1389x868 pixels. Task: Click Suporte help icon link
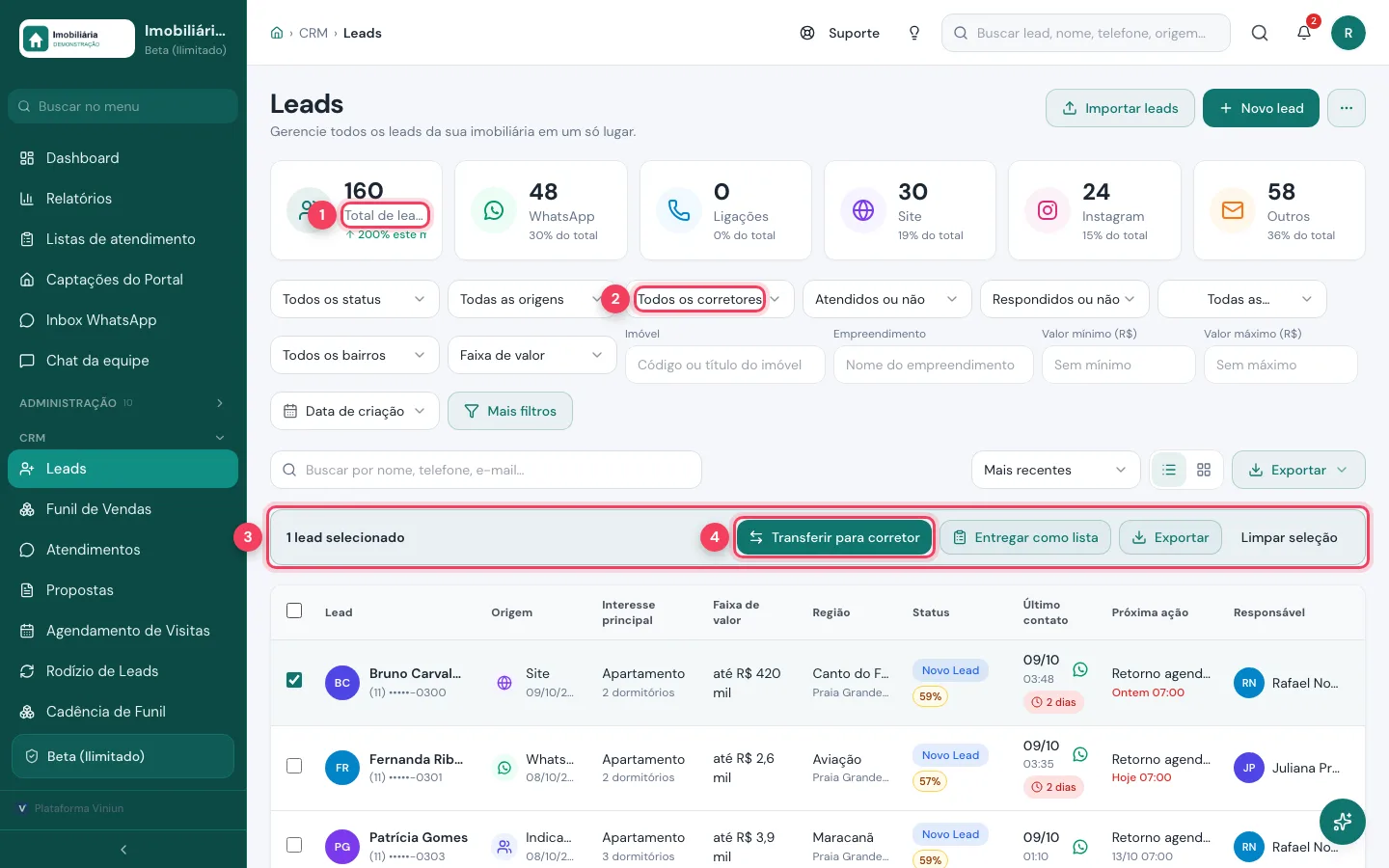(x=840, y=33)
